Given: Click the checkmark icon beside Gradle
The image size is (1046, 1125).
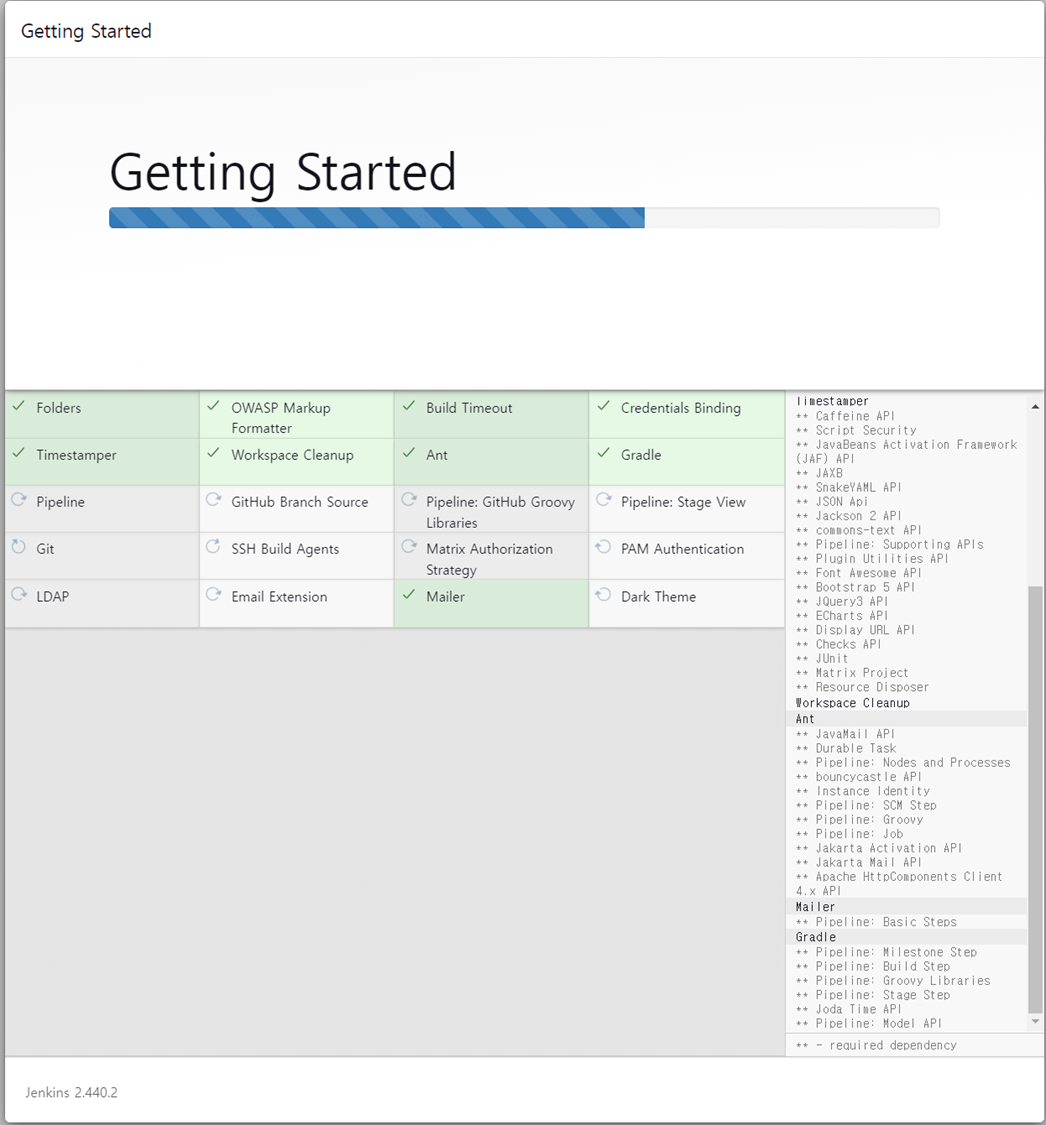Looking at the screenshot, I should point(603,453).
